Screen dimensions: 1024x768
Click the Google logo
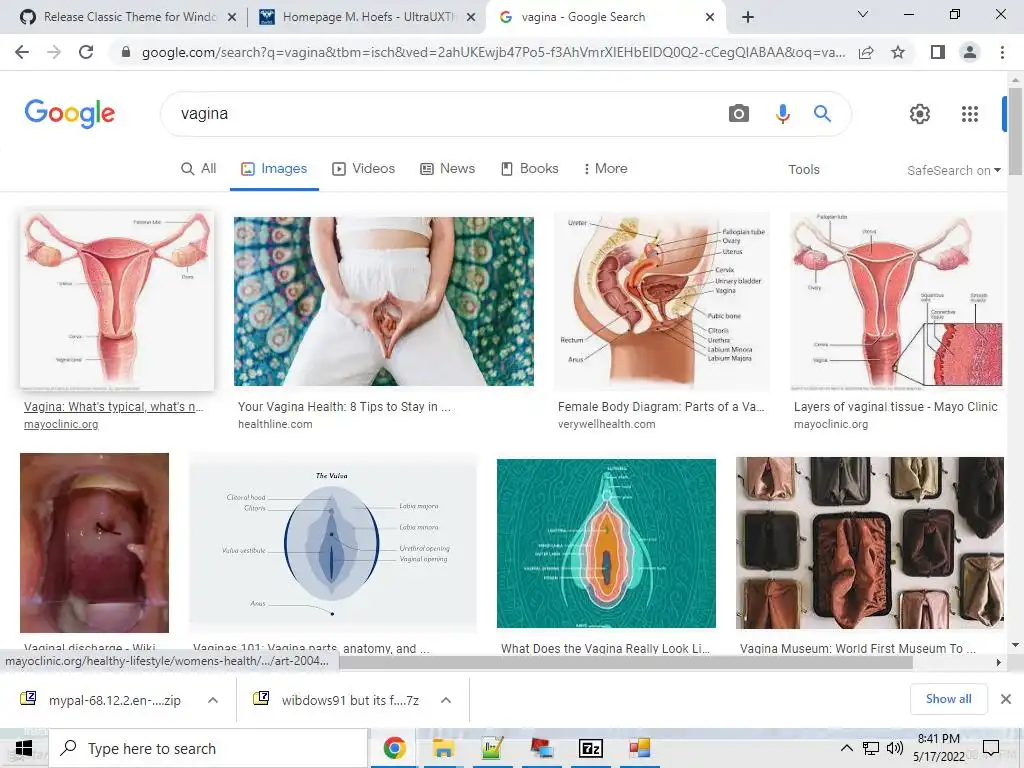70,114
